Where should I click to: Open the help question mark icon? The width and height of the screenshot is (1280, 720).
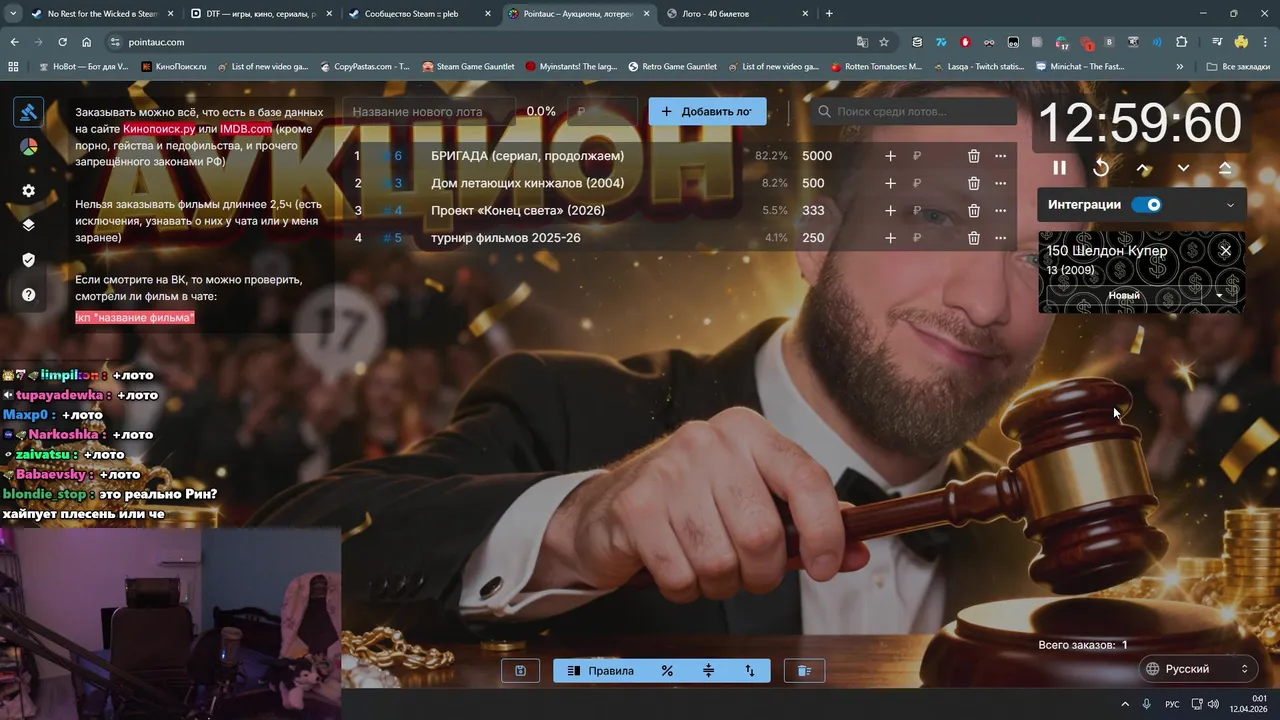click(x=28, y=295)
